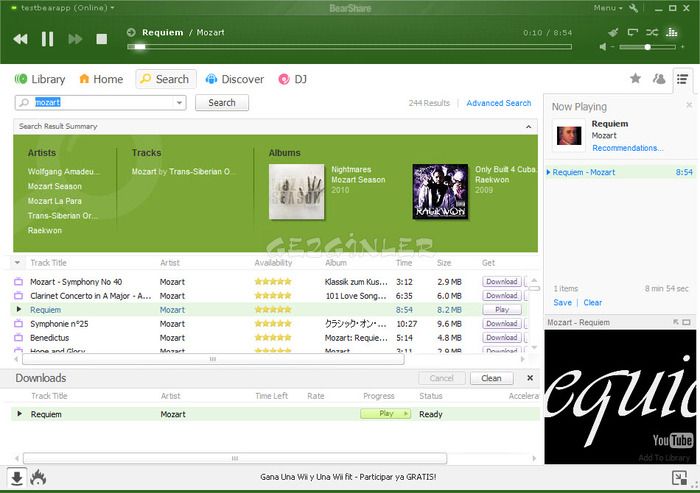Open the Wolfgang Amadeu... artist result
Screen dimensions: 700x493
64,171
